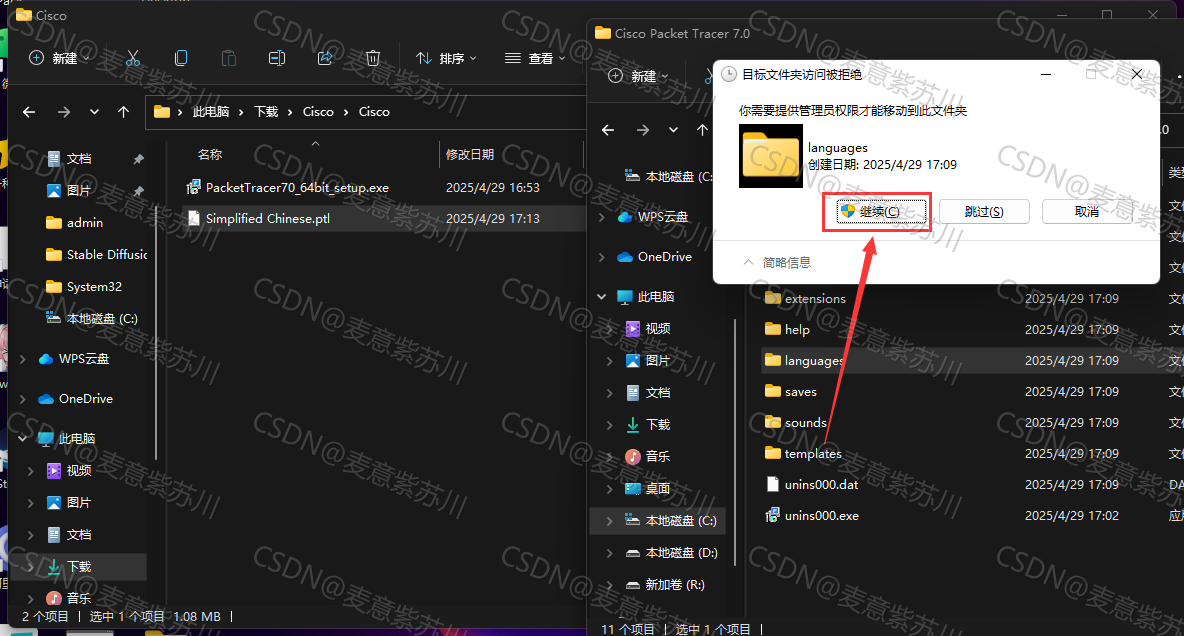Open the 新建 menu in the Packet Tracer window
Screen dimensions: 1184x636
pyautogui.click(x=638, y=76)
